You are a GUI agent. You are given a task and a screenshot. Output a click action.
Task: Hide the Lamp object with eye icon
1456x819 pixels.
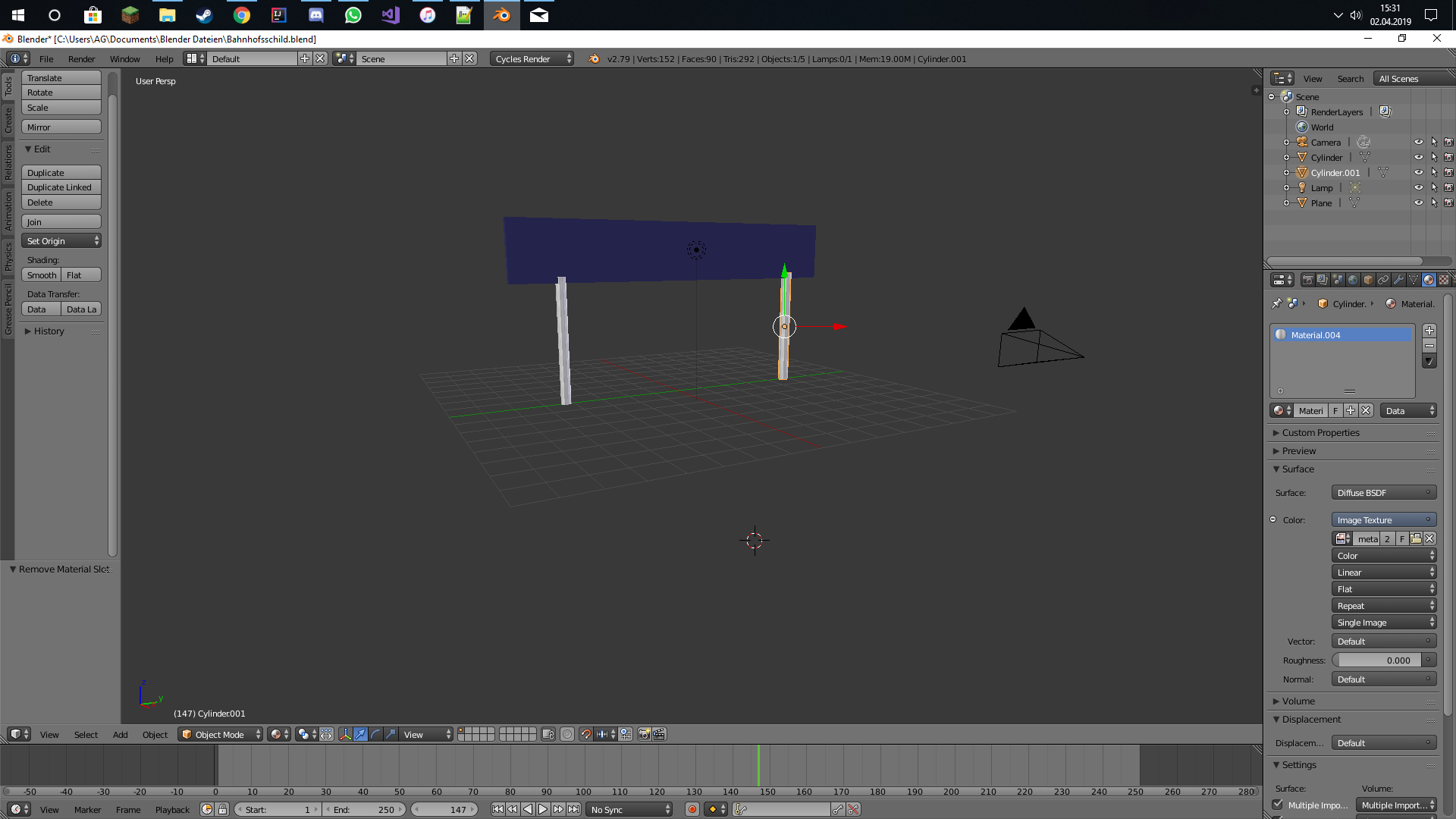[x=1418, y=187]
